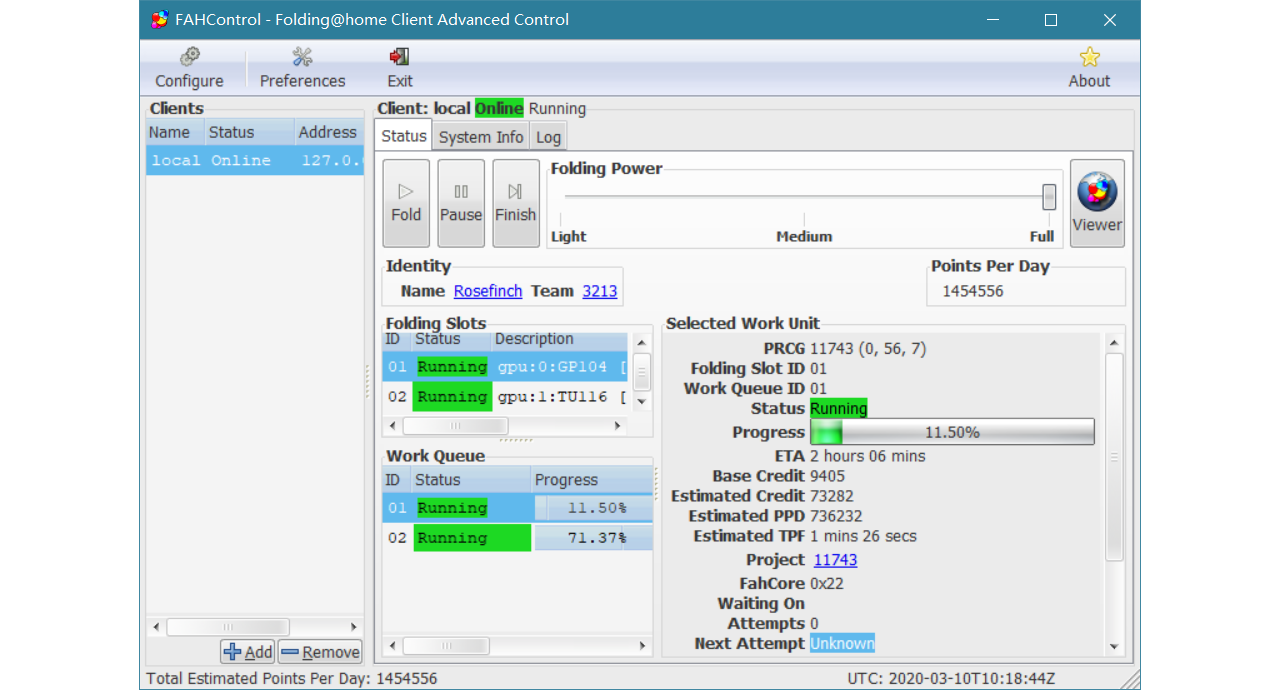Image resolution: width=1280 pixels, height=690 pixels.
Task: Click the ETA 2 hours 06 mins value
Action: tap(868, 456)
